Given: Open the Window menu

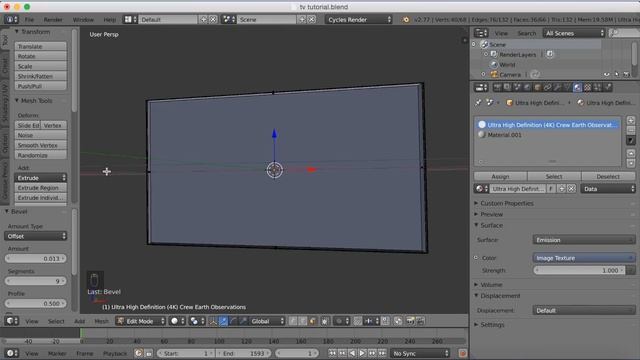Looking at the screenshot, I should [x=83, y=20].
